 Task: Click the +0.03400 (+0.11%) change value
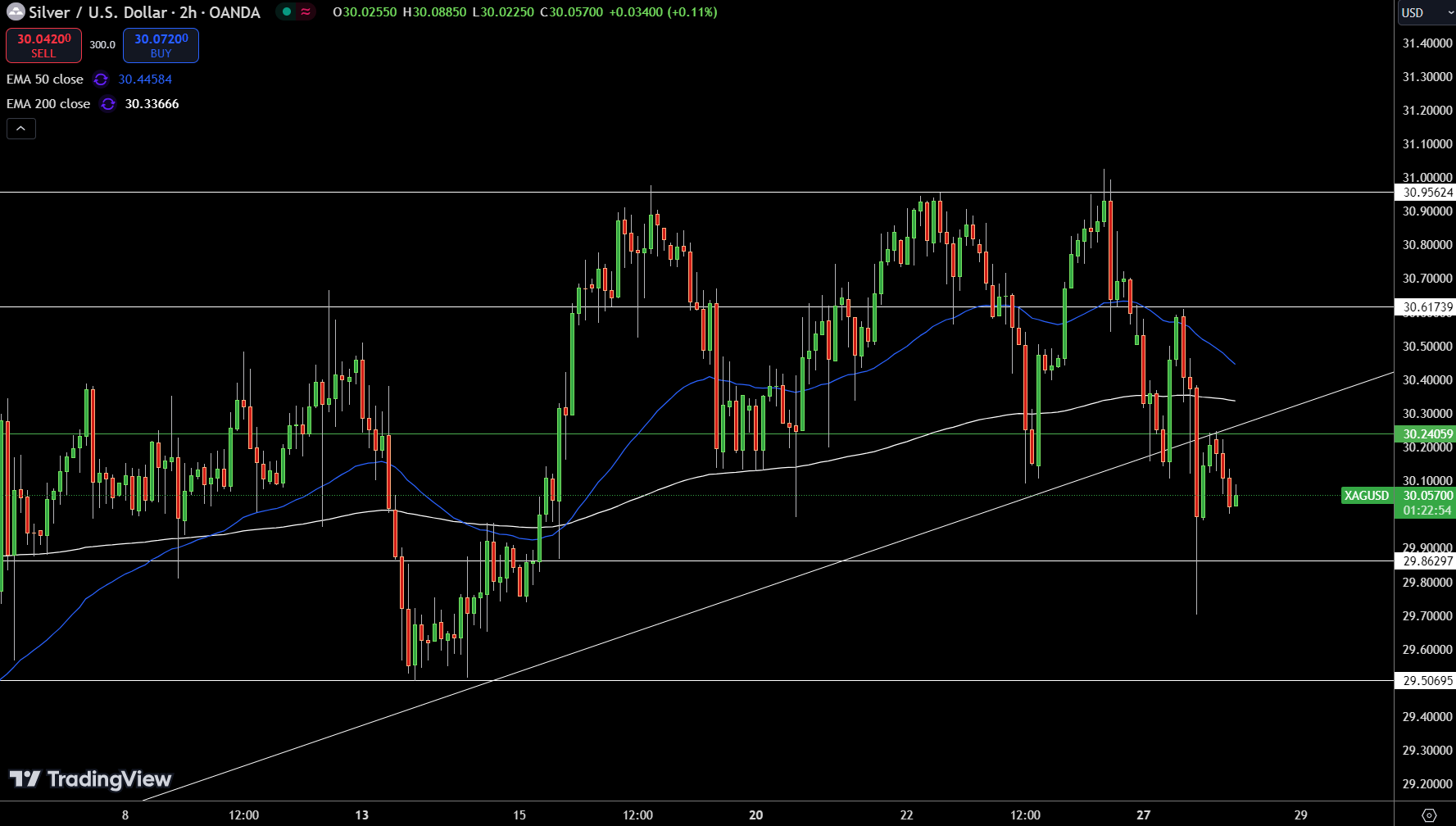(x=663, y=12)
